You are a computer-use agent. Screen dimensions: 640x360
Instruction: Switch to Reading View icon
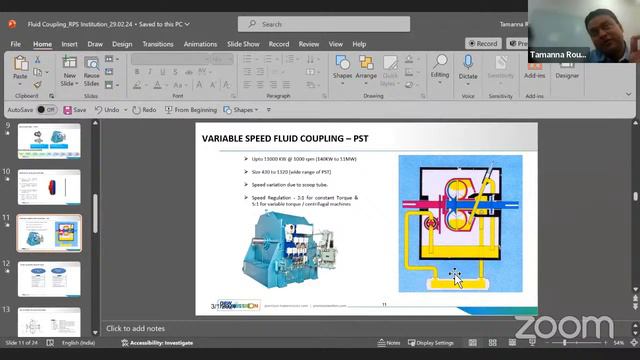point(512,343)
